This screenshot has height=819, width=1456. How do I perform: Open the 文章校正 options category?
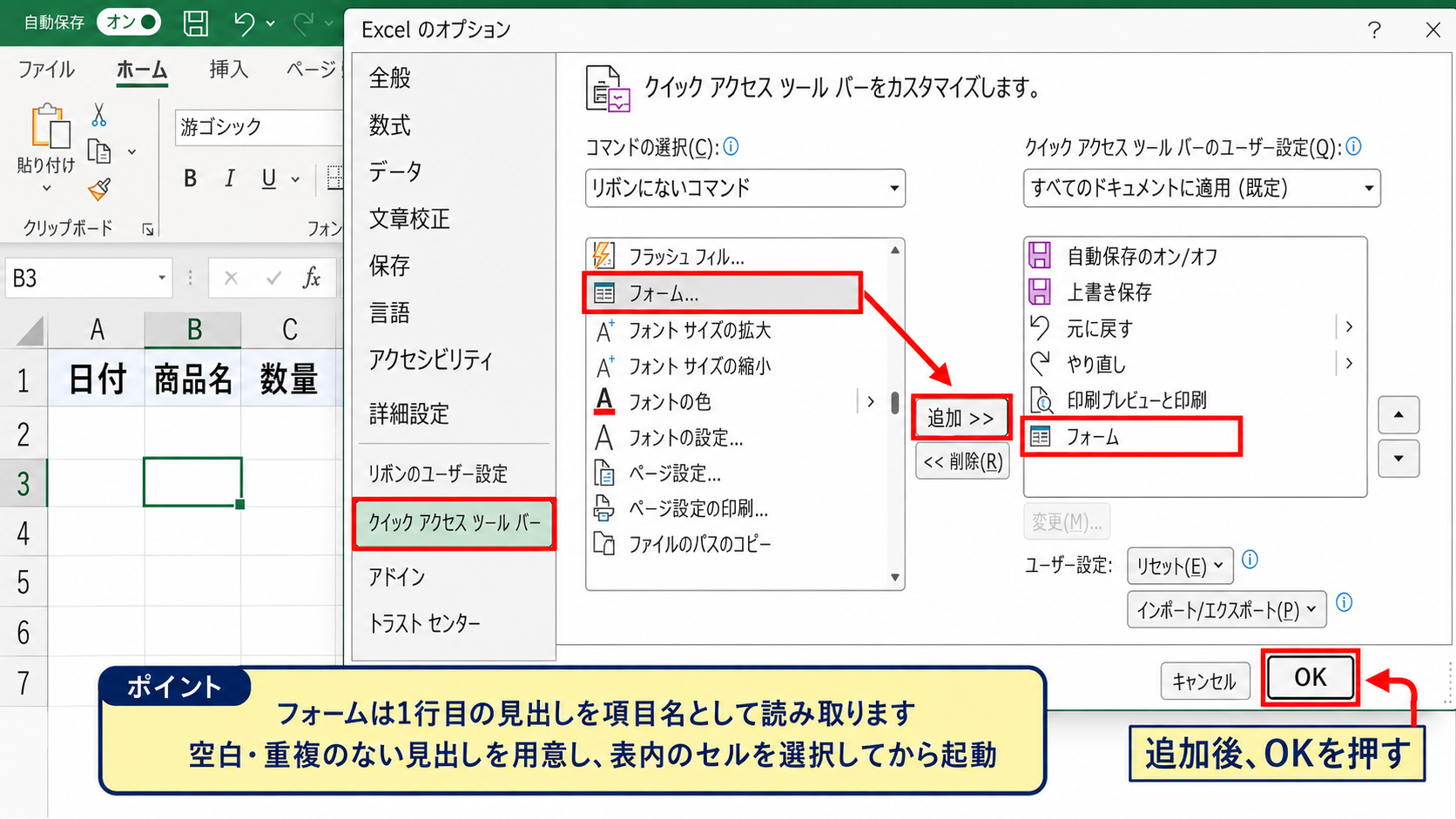pyautogui.click(x=409, y=218)
